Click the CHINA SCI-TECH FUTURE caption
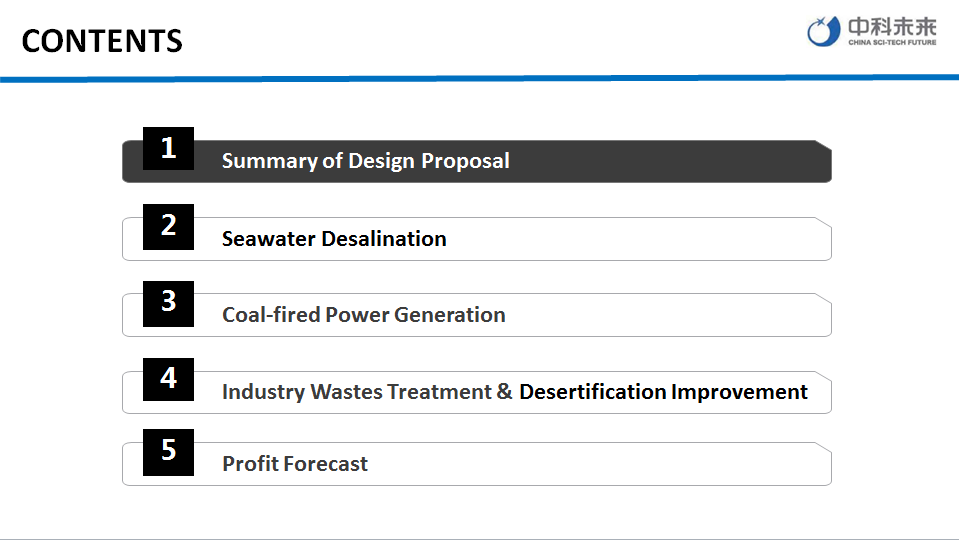Screen dimensions: 959x540 click(891, 43)
